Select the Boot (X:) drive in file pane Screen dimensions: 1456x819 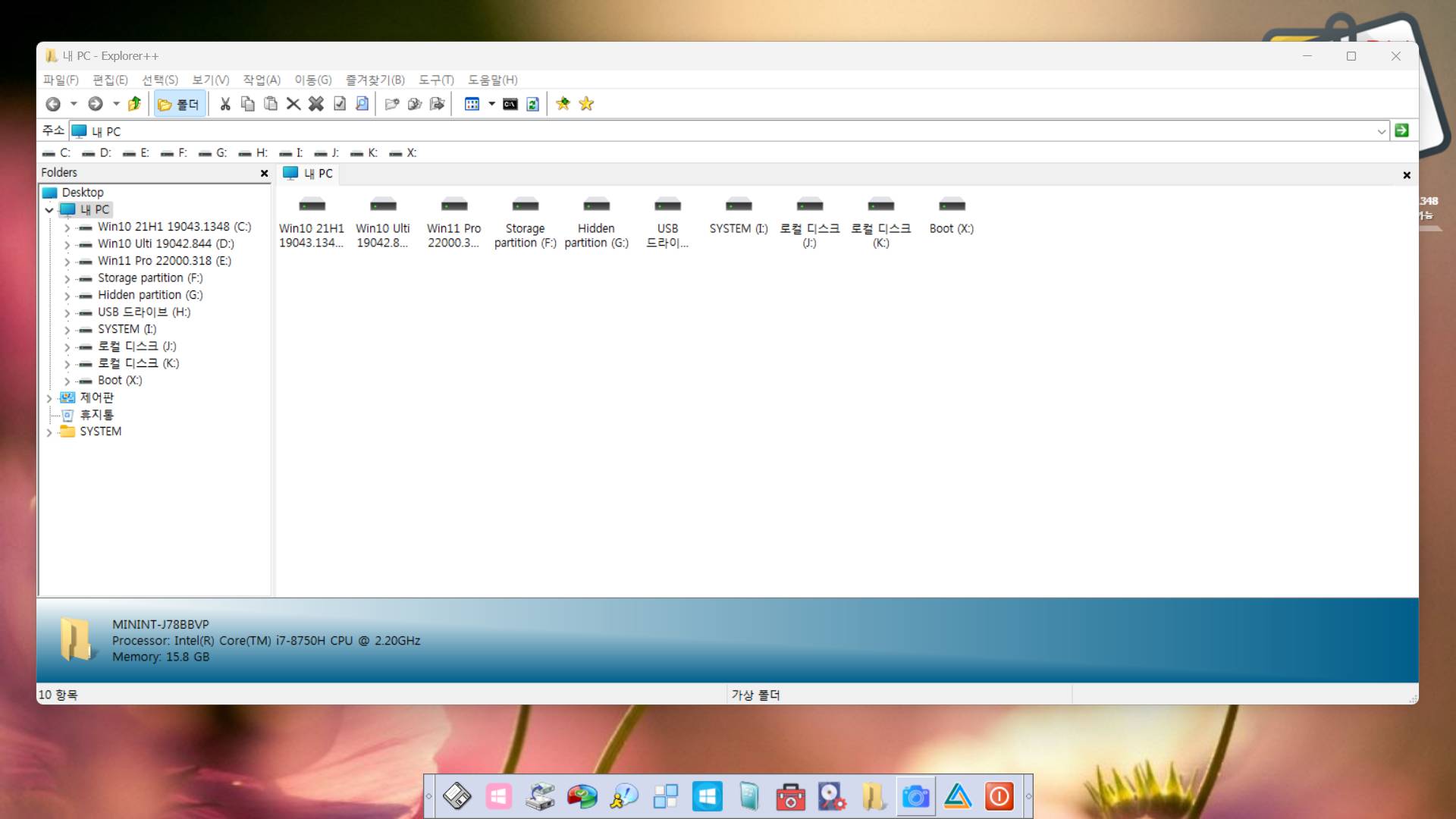click(x=952, y=216)
